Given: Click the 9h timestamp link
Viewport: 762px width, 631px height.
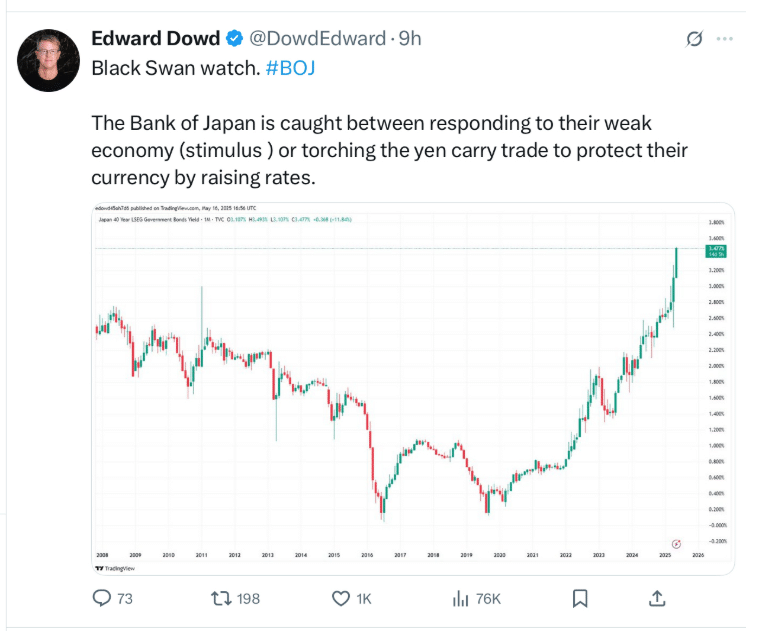Looking at the screenshot, I should coord(410,39).
